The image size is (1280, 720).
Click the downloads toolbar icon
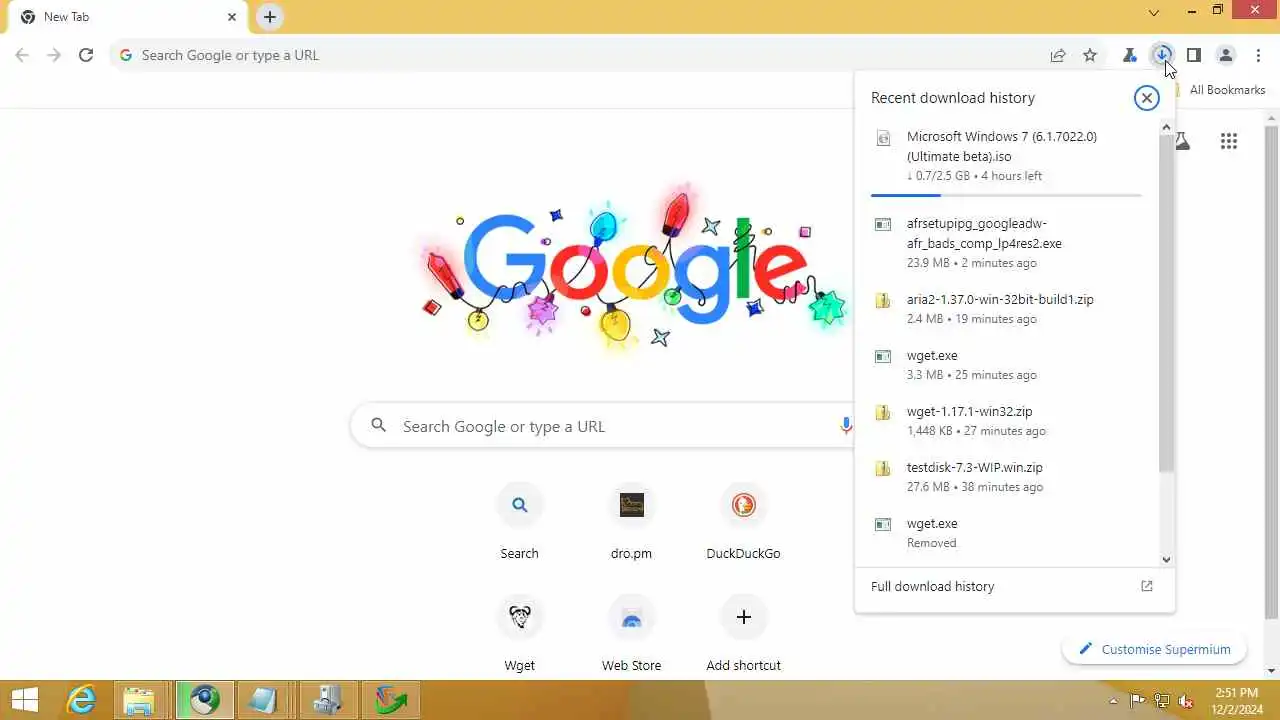[x=1162, y=55]
